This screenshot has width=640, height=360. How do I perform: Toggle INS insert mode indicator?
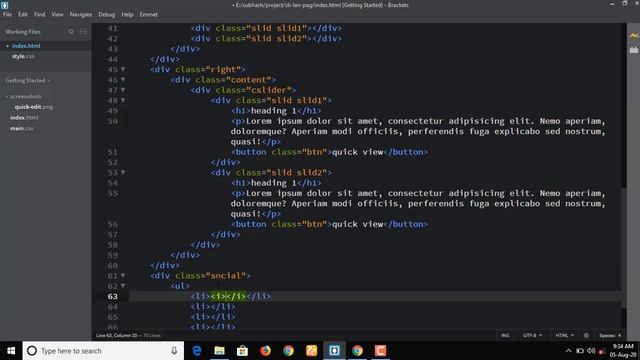tap(505, 336)
